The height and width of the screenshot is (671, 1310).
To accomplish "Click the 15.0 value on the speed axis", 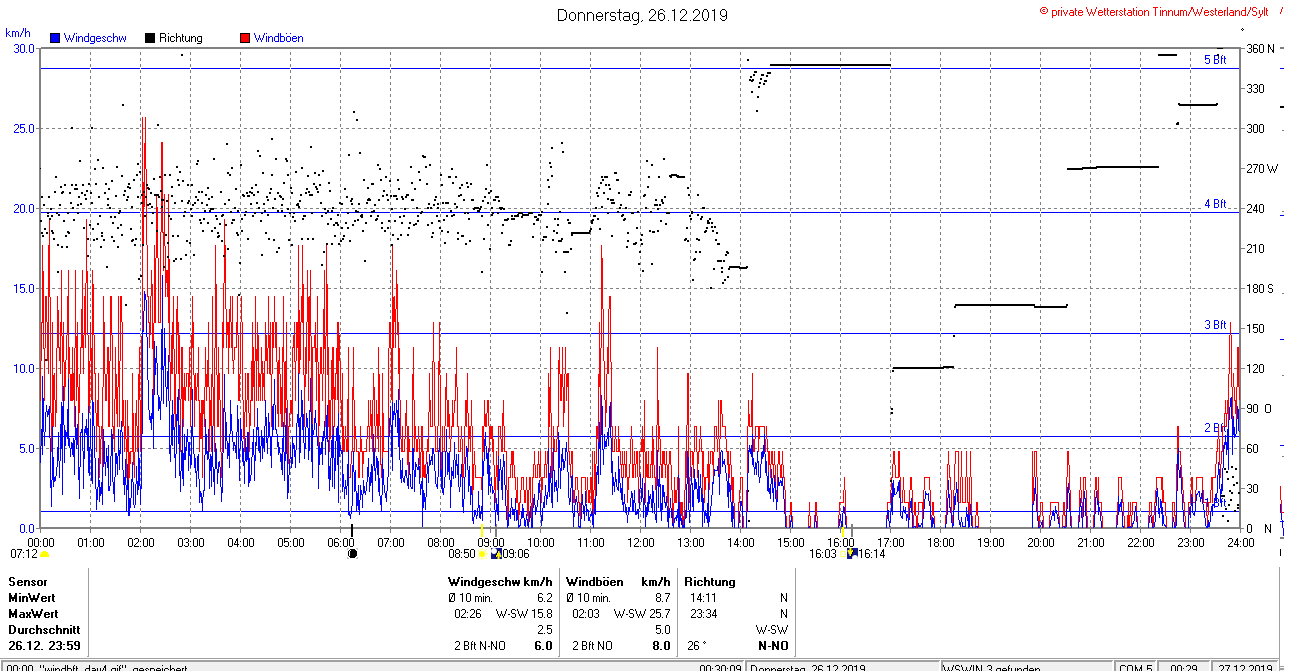I will (23, 288).
